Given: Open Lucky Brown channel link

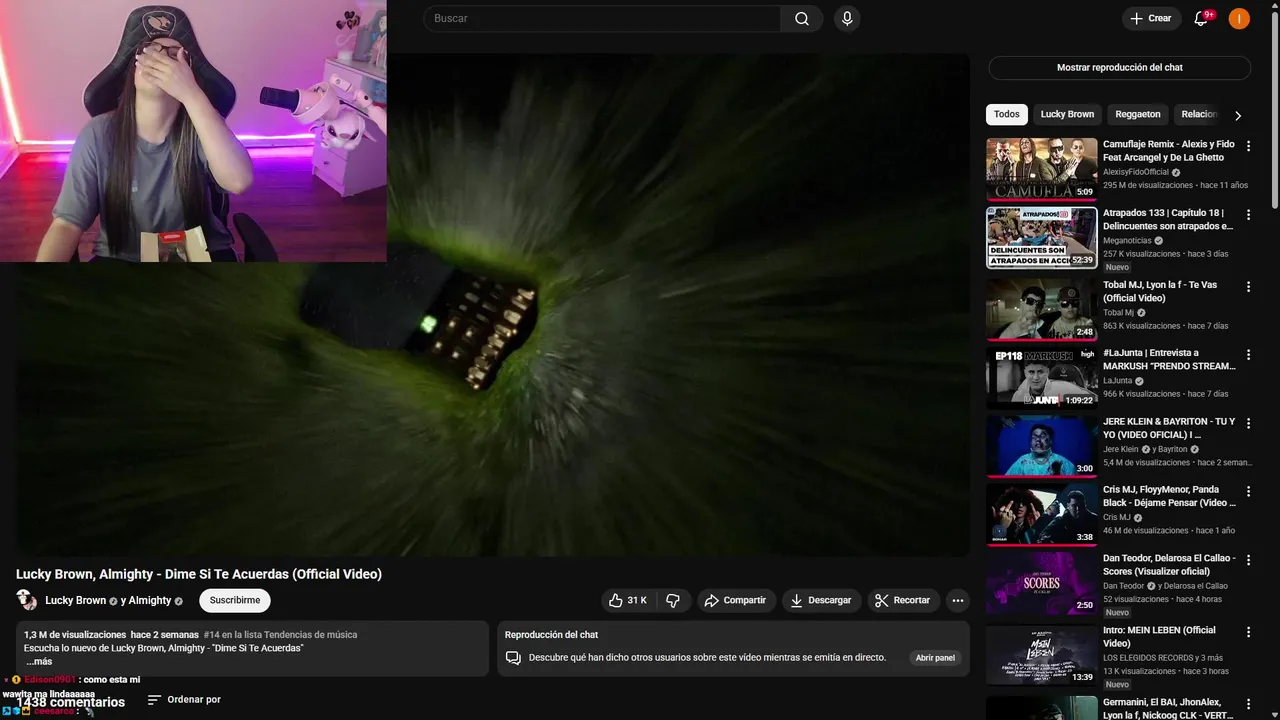Looking at the screenshot, I should click(x=75, y=600).
